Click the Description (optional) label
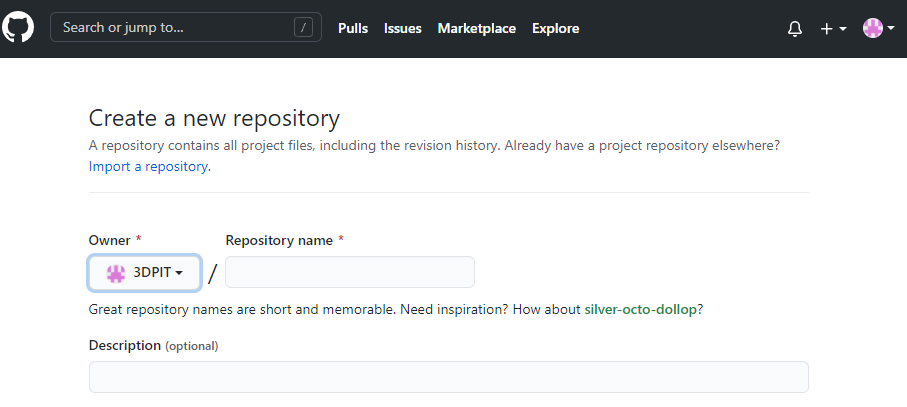The image size is (907, 407). point(153,345)
